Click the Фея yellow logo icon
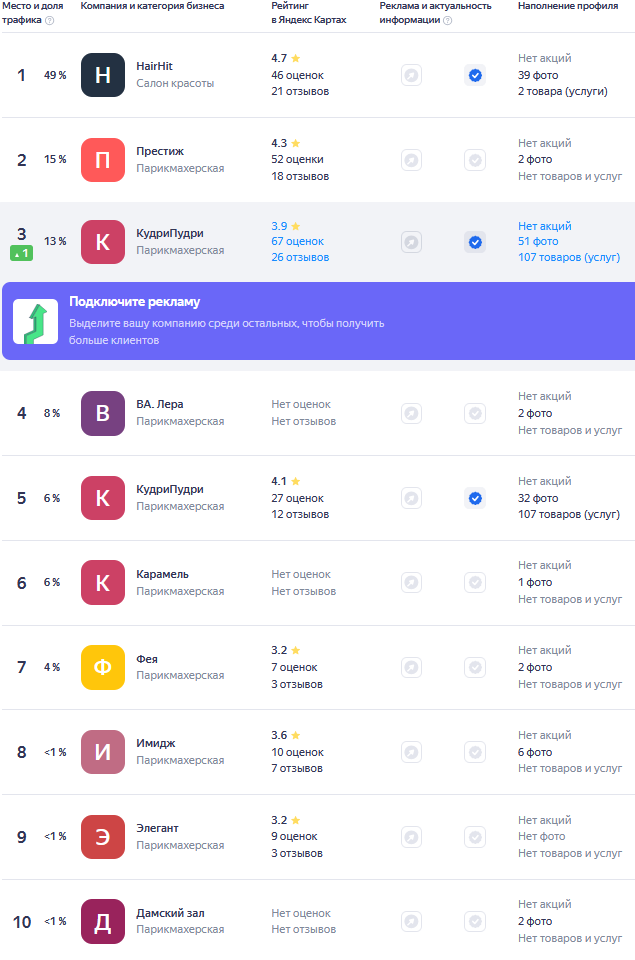The image size is (635, 960). [x=103, y=667]
